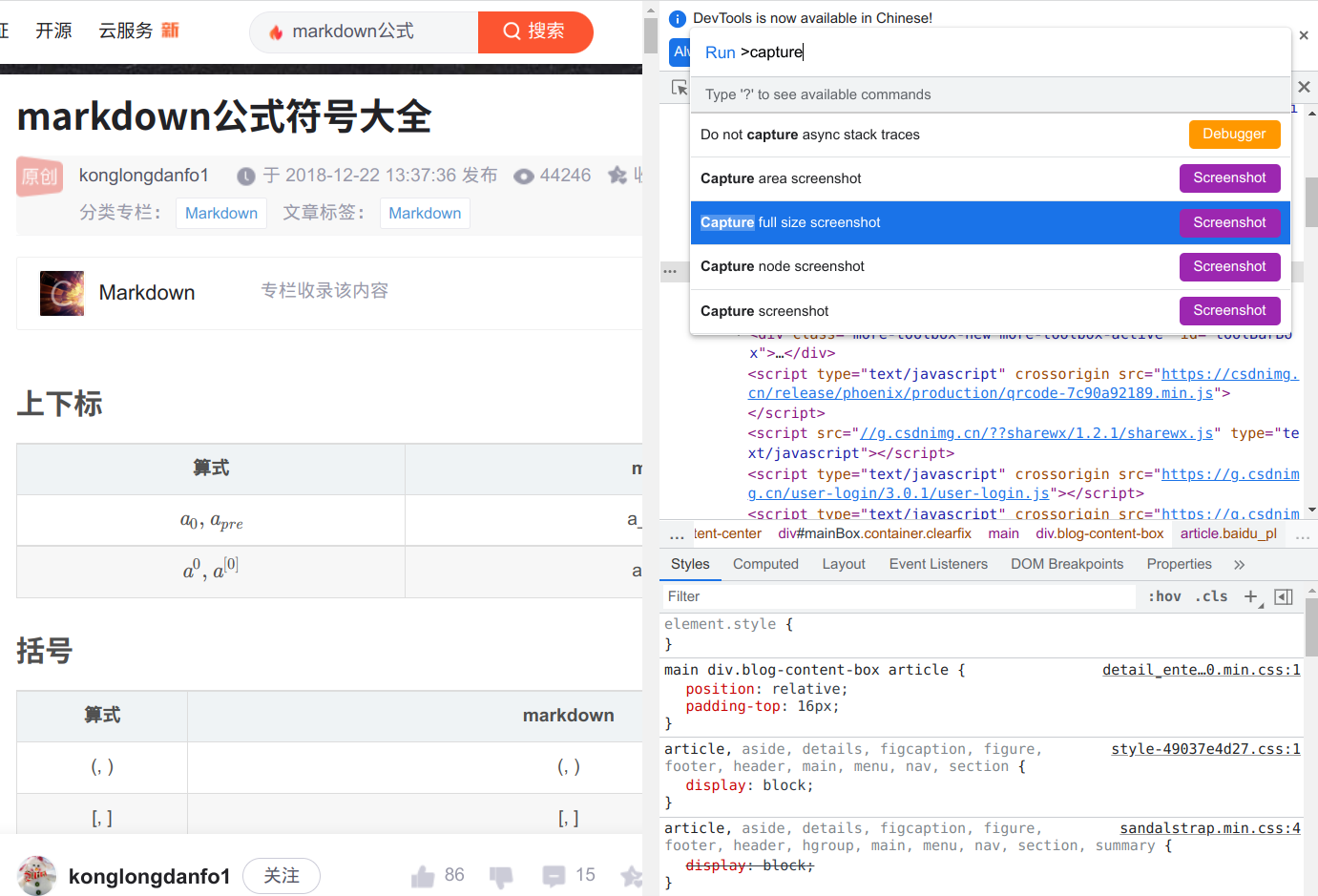Select div.blog-content-box breadcrumb
The width and height of the screenshot is (1318, 896).
(x=1099, y=534)
